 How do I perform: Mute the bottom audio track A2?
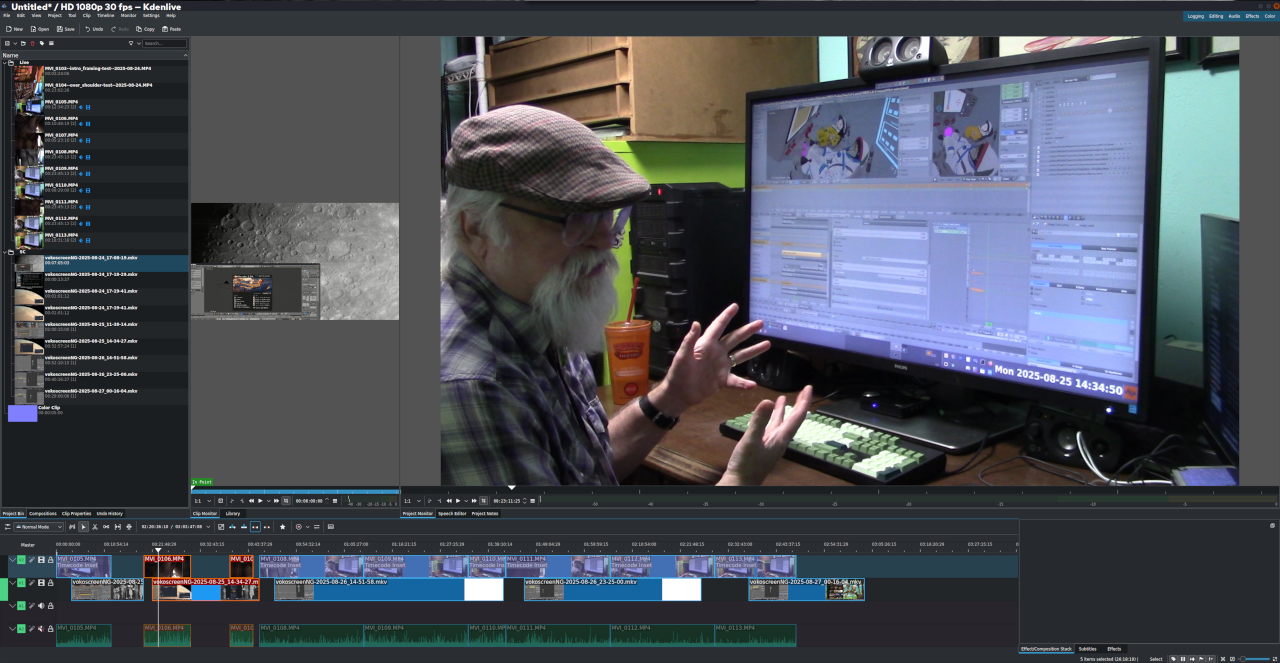click(x=41, y=629)
